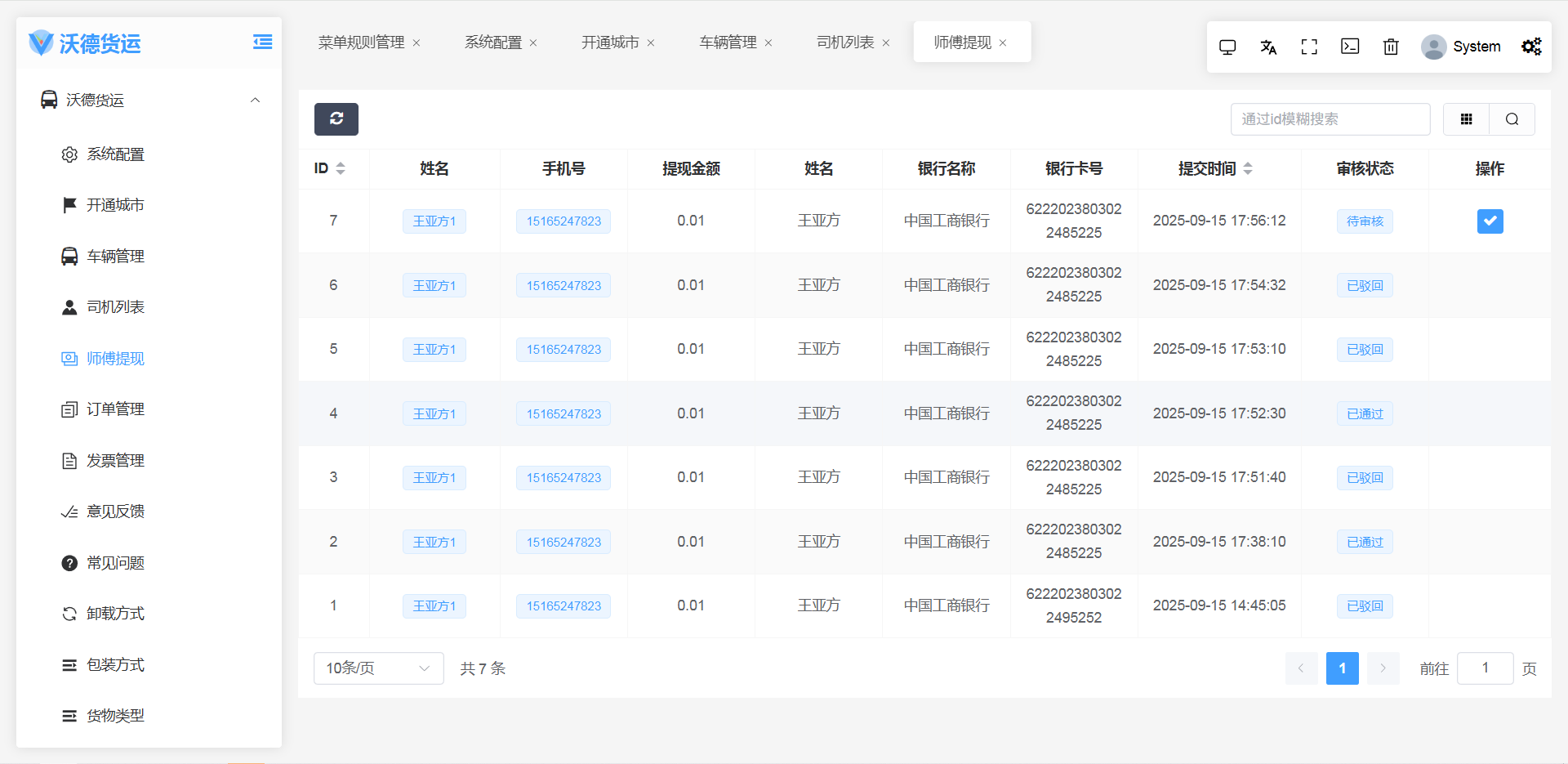Switch to the 车辆管理 tab
Image resolution: width=1568 pixels, height=764 pixels.
(728, 42)
